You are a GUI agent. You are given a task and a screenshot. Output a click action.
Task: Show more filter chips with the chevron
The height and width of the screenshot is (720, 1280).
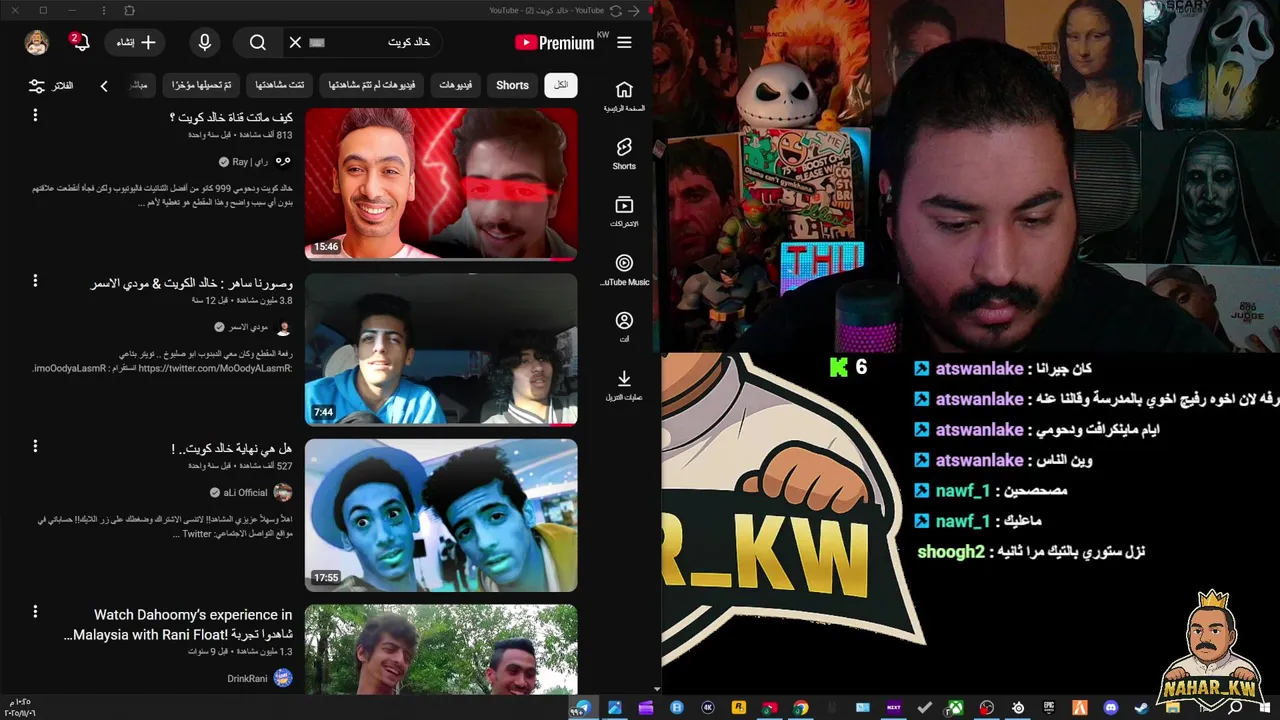point(104,86)
